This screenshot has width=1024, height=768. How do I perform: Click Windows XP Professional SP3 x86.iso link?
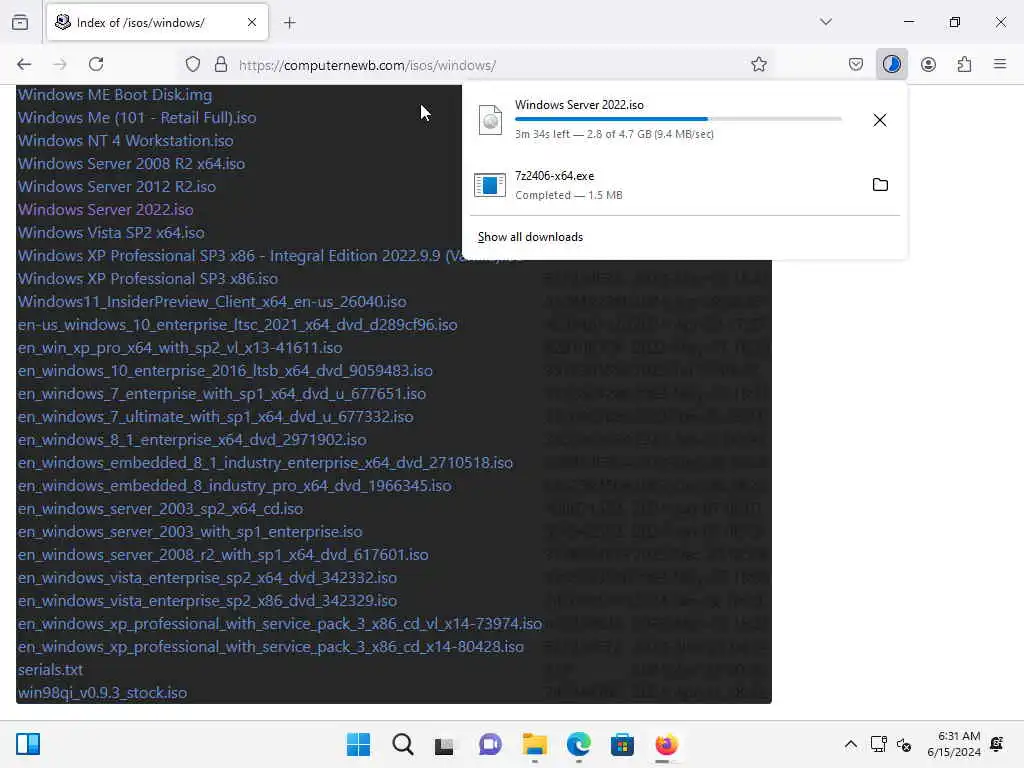pos(148,278)
